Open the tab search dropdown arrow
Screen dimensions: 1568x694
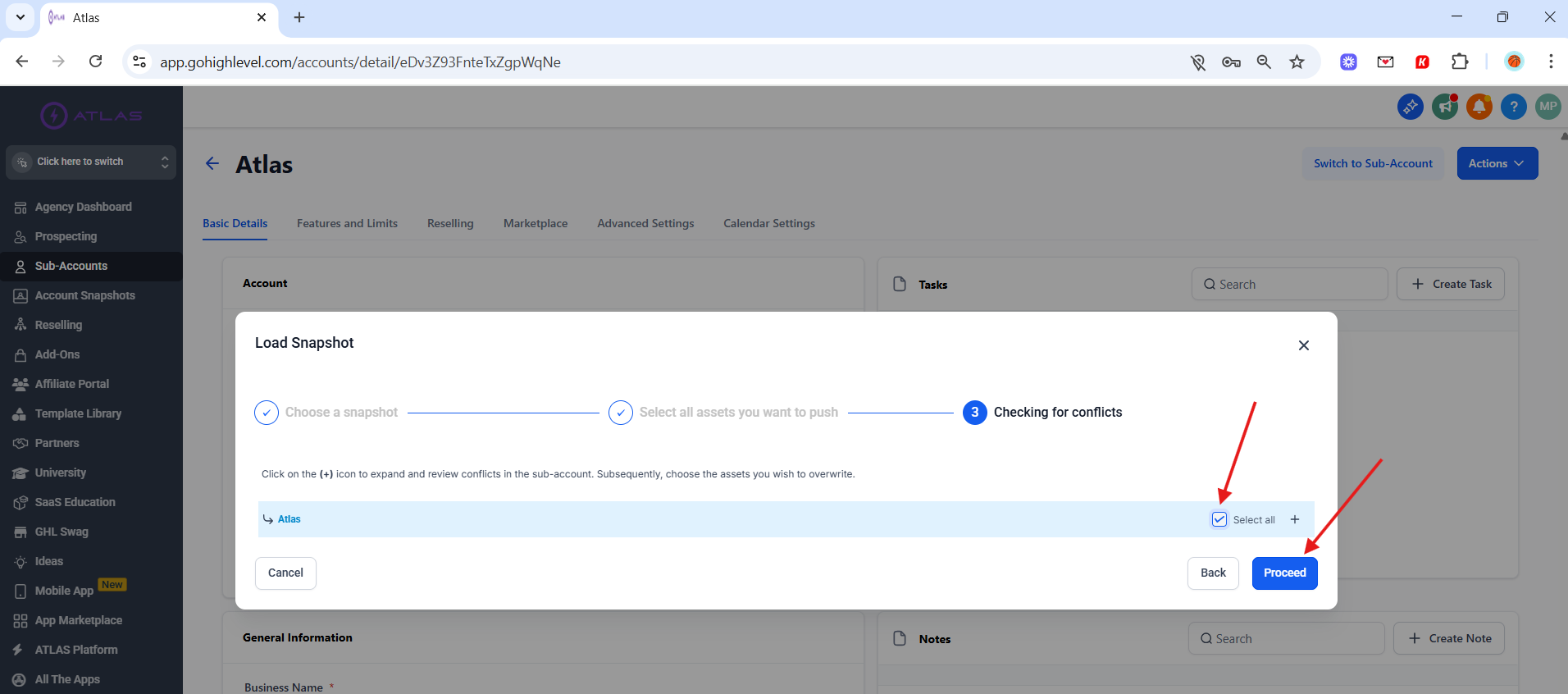click(21, 17)
